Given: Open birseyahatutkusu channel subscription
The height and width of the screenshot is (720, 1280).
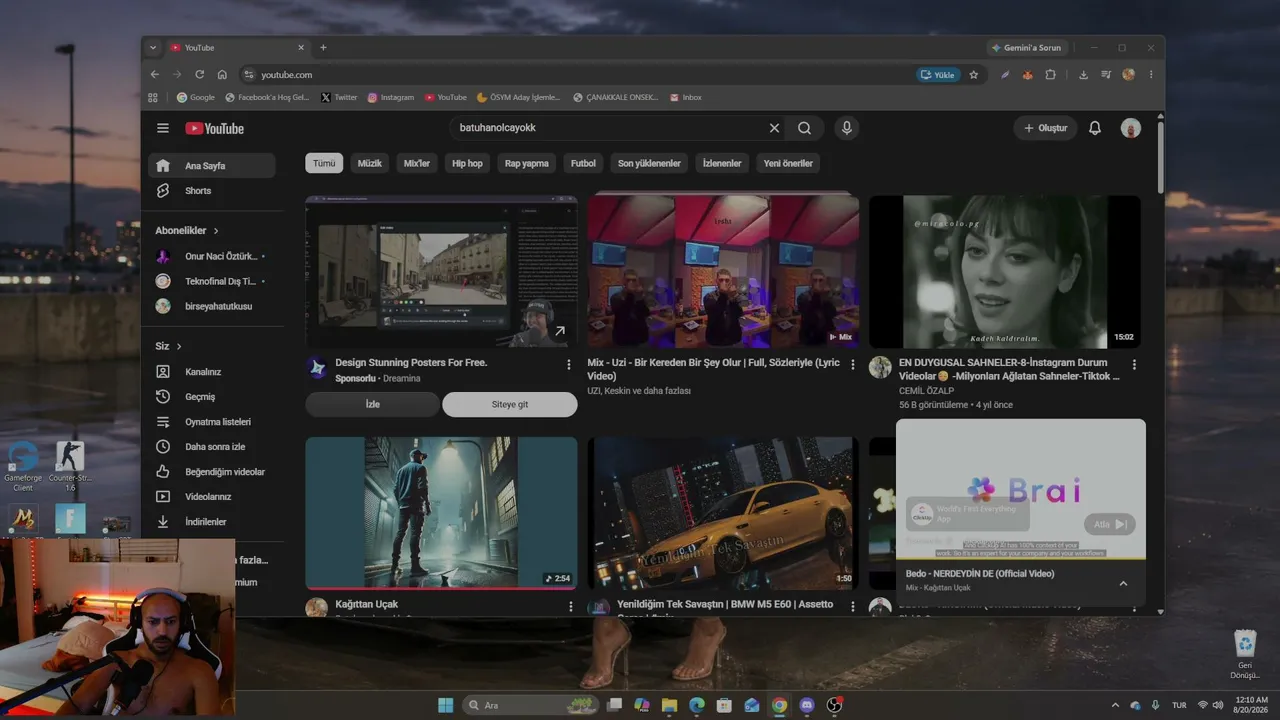Looking at the screenshot, I should 212,307.
